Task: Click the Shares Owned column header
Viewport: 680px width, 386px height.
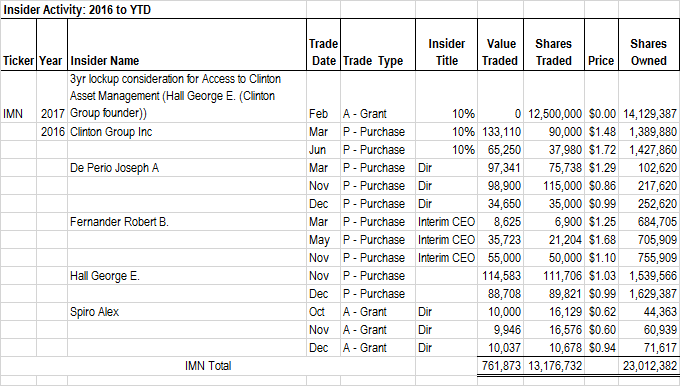Action: [x=649, y=45]
